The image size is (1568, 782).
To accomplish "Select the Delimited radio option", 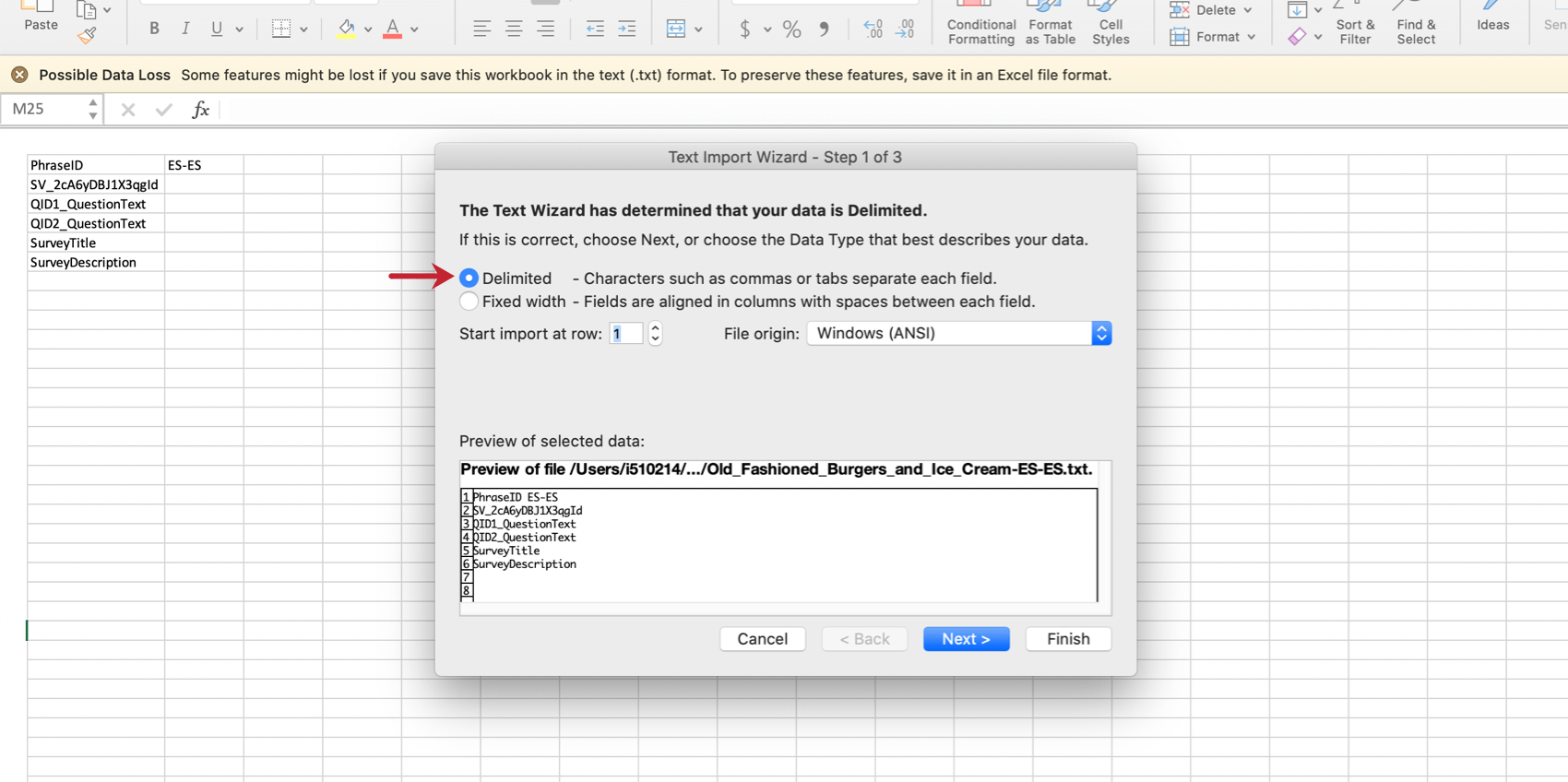I will pos(469,278).
